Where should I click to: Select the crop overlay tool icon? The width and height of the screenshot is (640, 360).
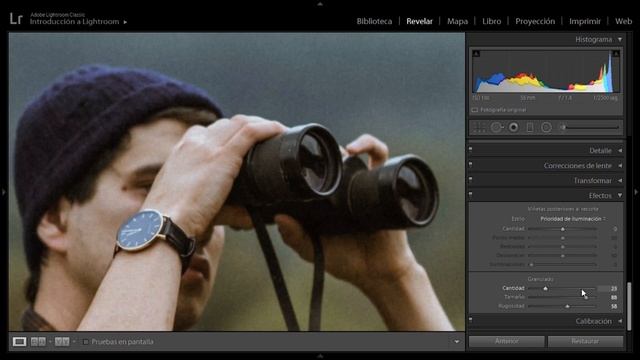pos(479,128)
